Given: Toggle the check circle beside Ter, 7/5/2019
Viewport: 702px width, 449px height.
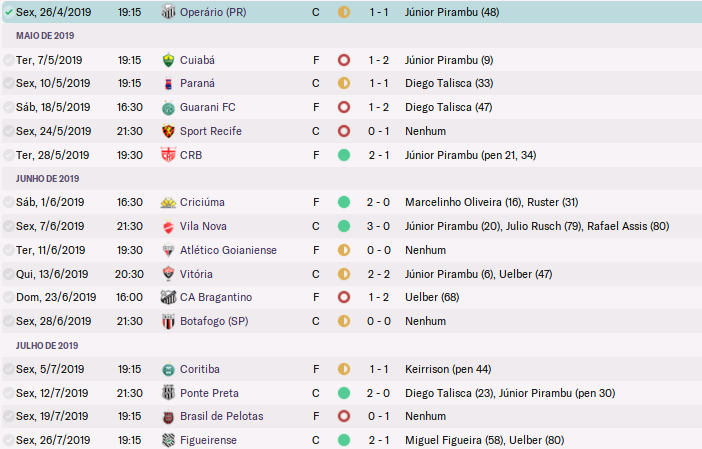Looking at the screenshot, I should (x=8, y=60).
